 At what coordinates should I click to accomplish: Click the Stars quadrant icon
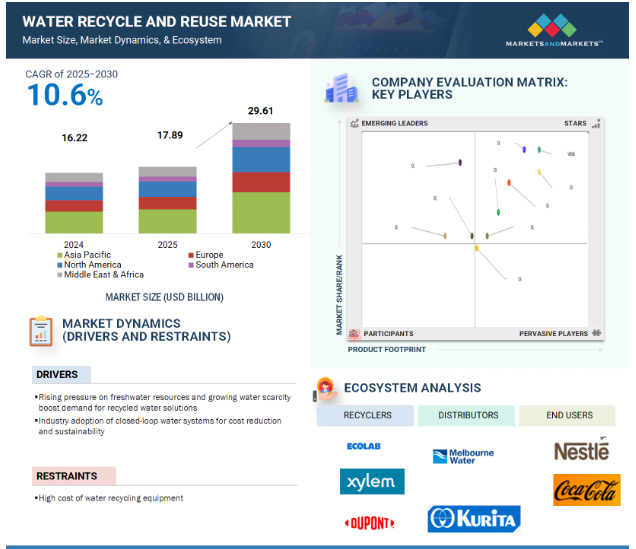click(x=596, y=123)
